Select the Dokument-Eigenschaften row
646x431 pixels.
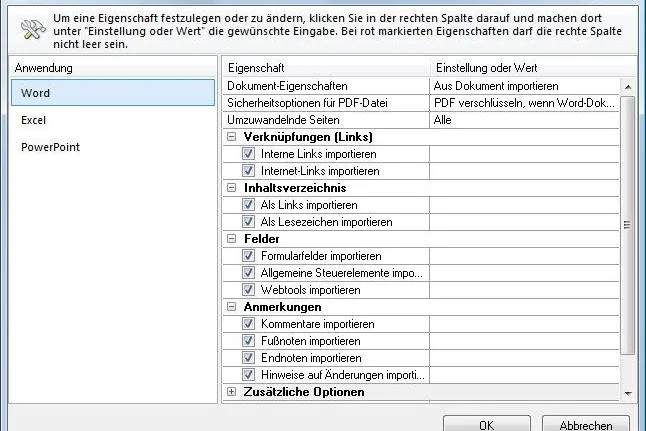tap(326, 86)
